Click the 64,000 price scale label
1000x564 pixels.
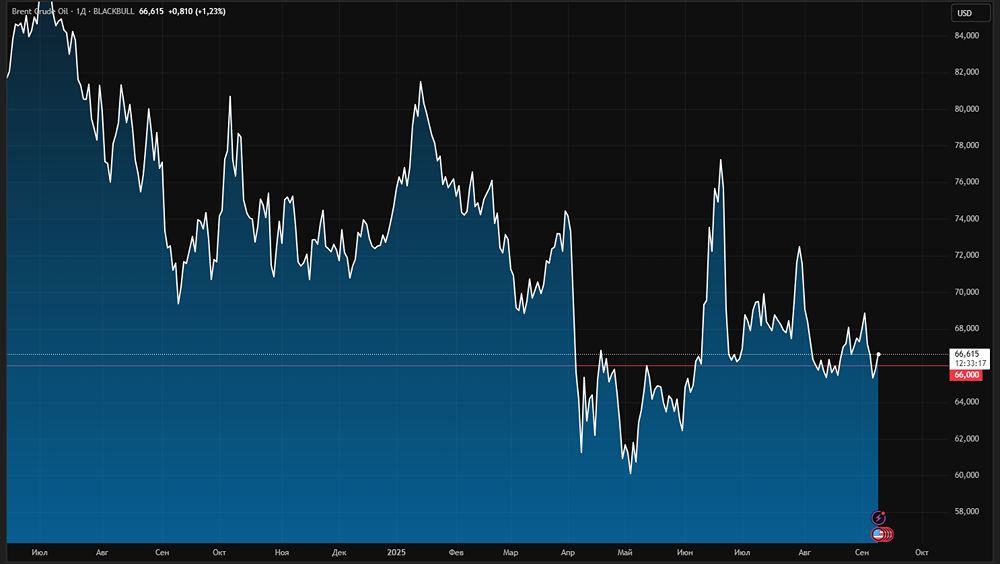point(966,402)
